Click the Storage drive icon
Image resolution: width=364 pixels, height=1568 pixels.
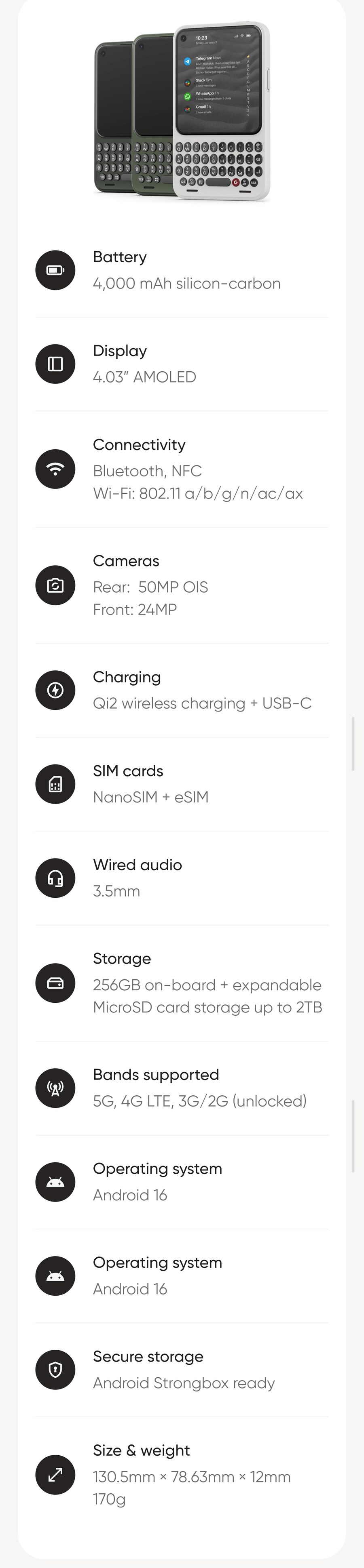coord(55,983)
